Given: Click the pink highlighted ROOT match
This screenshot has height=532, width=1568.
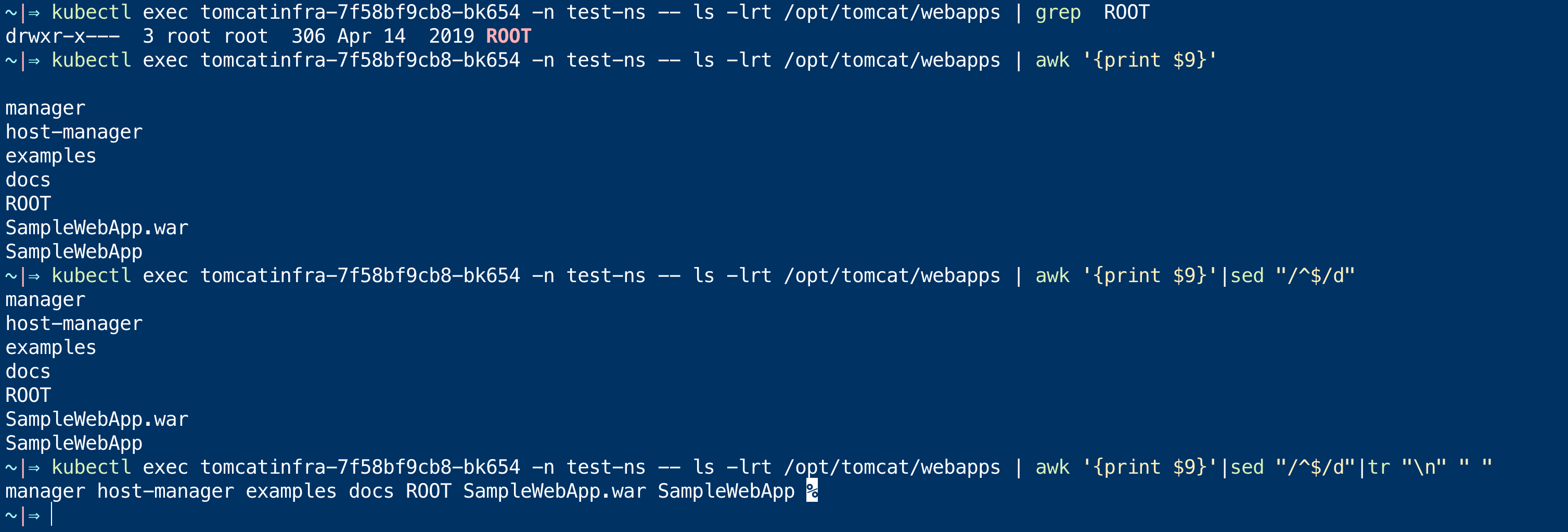Looking at the screenshot, I should pos(508,36).
